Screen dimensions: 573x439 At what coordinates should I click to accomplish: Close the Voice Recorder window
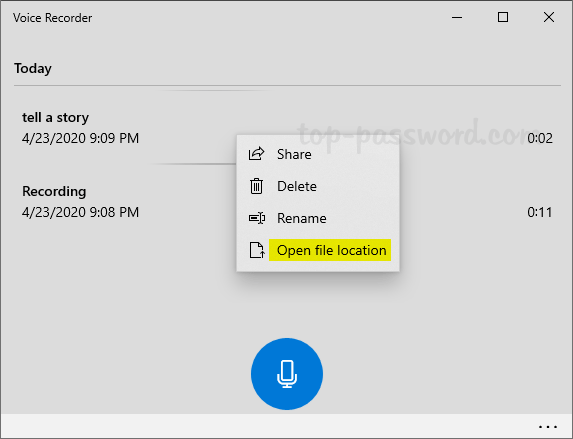(549, 17)
